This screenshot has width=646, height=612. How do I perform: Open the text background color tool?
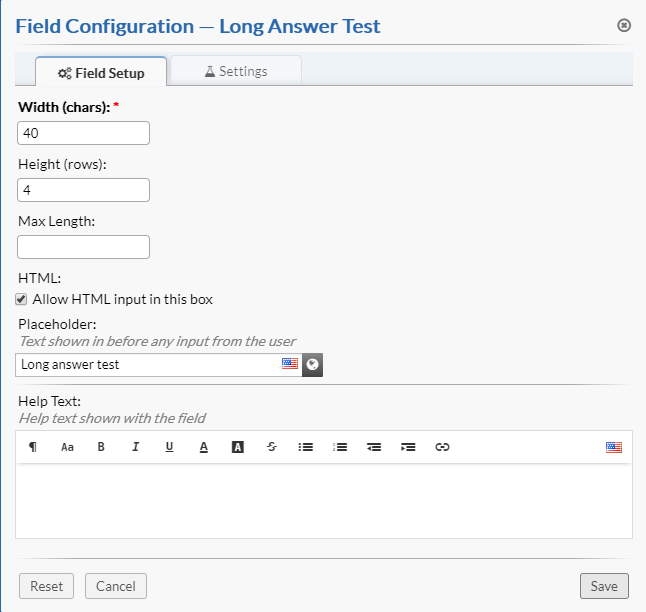coord(237,447)
